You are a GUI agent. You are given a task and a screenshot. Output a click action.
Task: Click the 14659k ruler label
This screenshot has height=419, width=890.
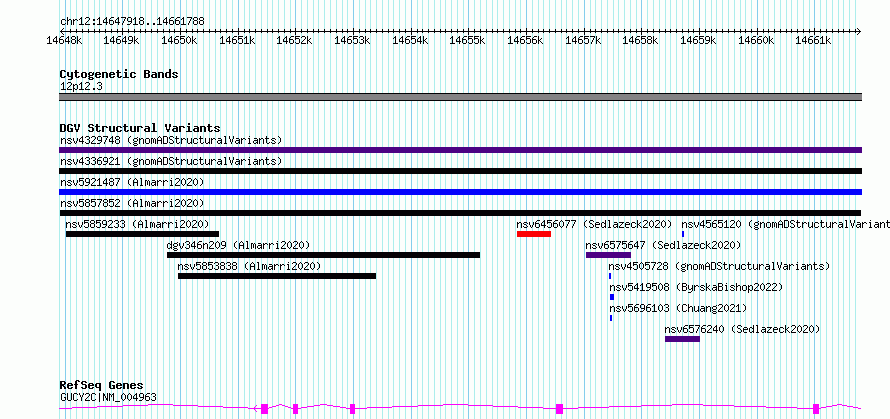(x=699, y=40)
